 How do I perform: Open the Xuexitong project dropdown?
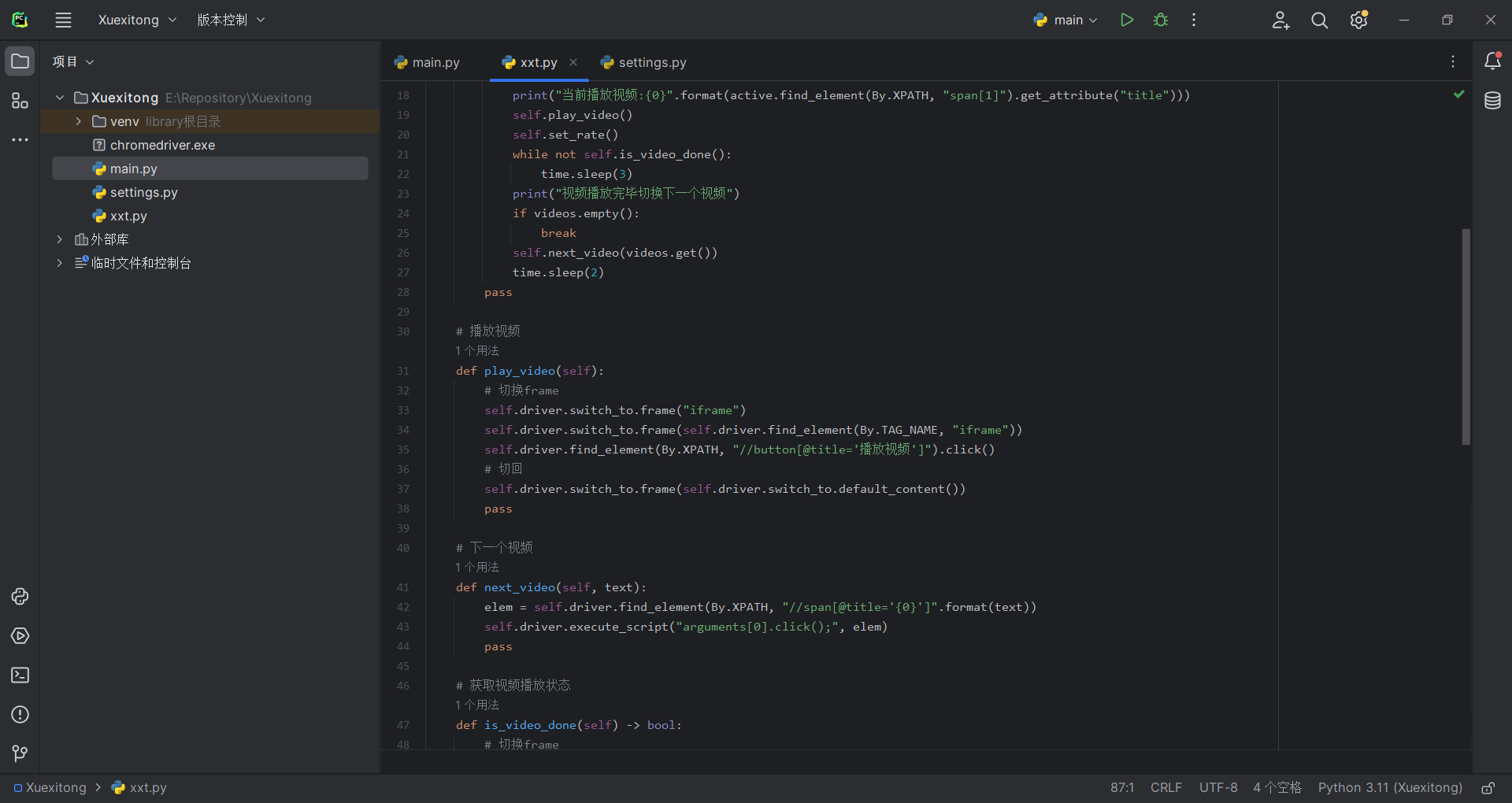pyautogui.click(x=137, y=20)
